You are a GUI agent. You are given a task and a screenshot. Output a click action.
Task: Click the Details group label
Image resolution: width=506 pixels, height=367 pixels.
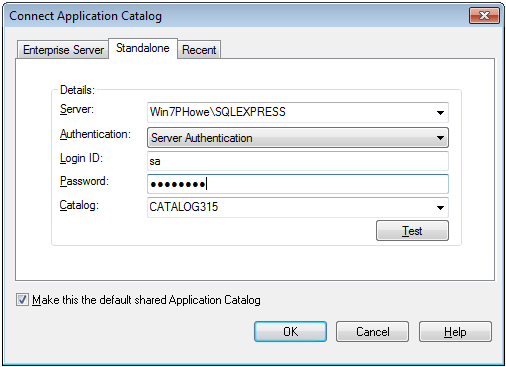[x=77, y=90]
